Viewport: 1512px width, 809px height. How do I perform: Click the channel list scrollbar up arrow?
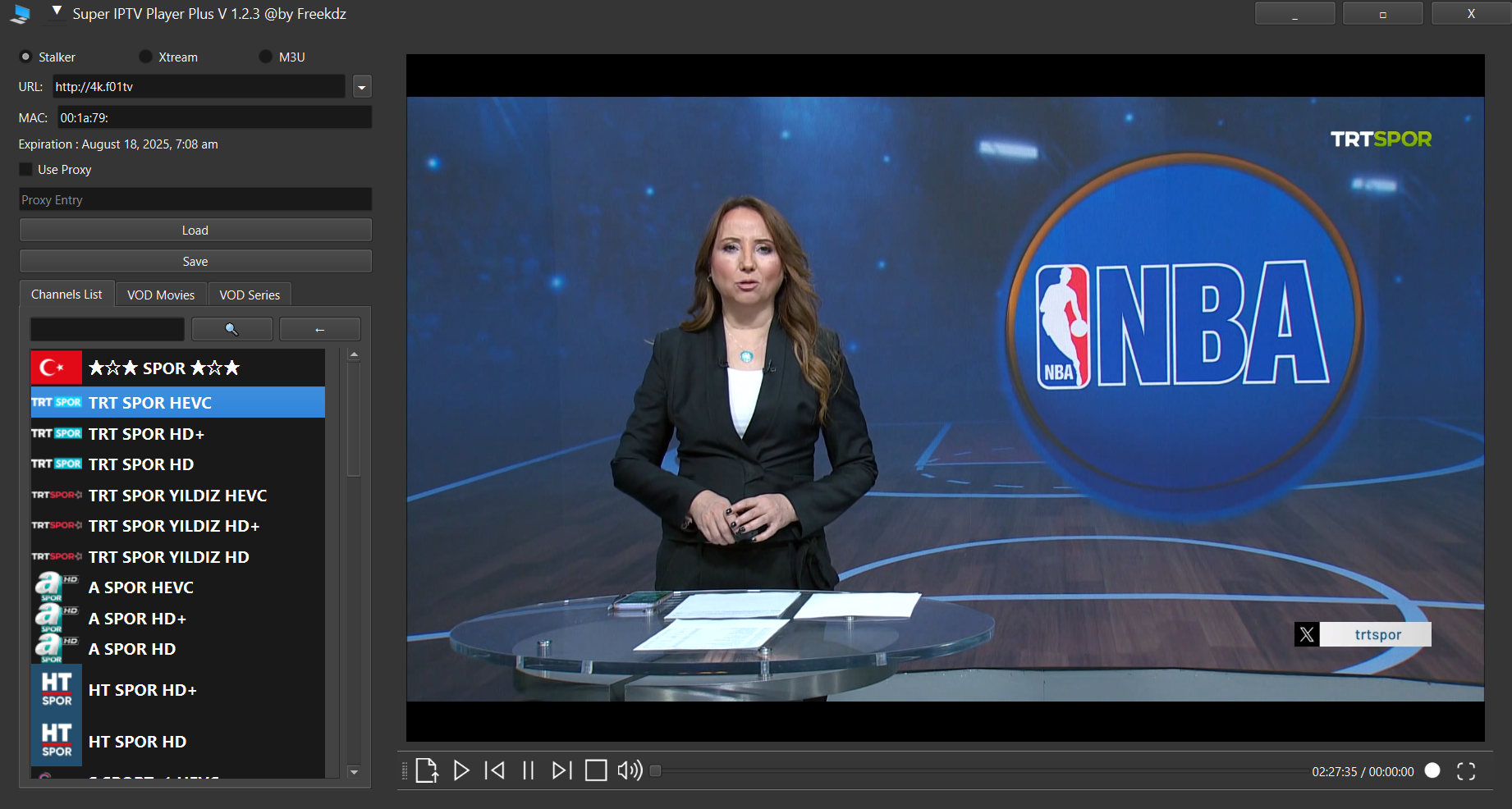coord(354,355)
